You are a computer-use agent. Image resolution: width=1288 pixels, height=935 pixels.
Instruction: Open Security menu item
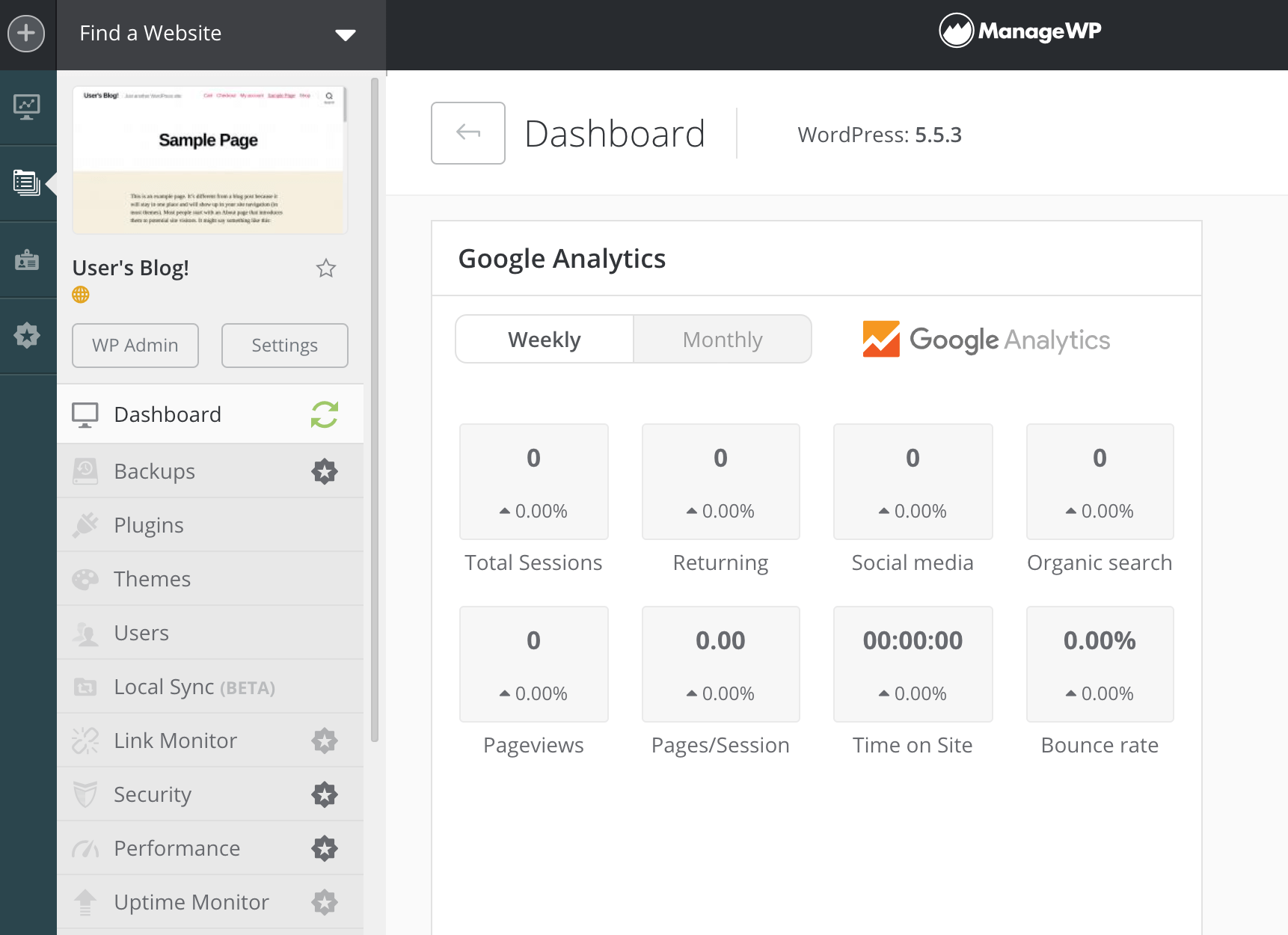click(210, 794)
